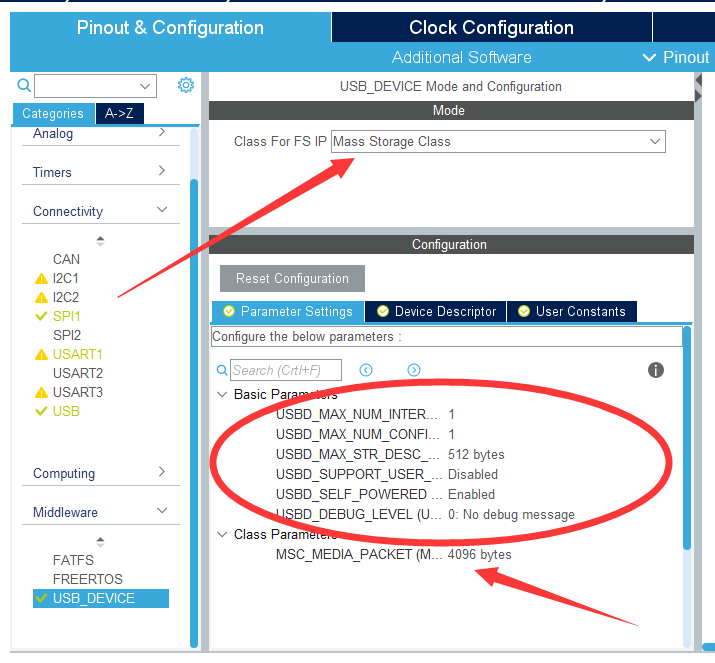Select the A->Z tab
Viewport: 715px width, 663px height.
pos(119,113)
